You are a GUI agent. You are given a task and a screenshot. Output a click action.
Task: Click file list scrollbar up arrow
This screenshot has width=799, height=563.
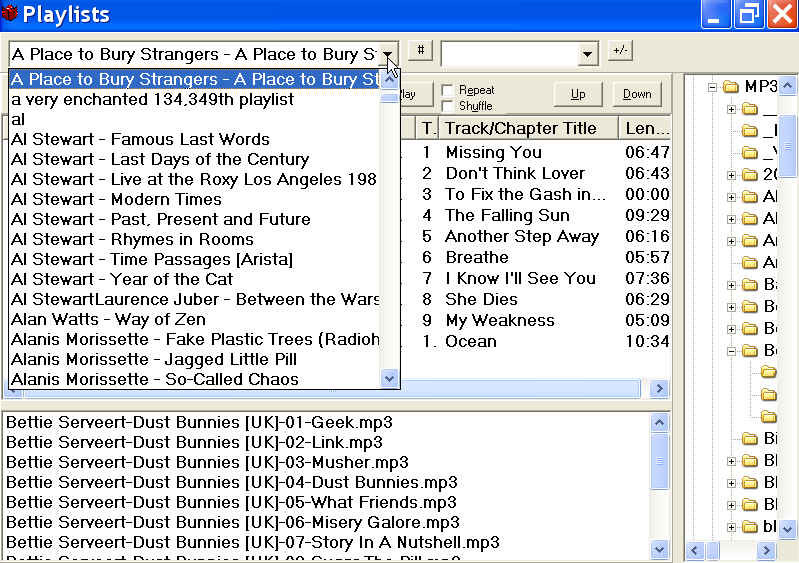click(659, 423)
